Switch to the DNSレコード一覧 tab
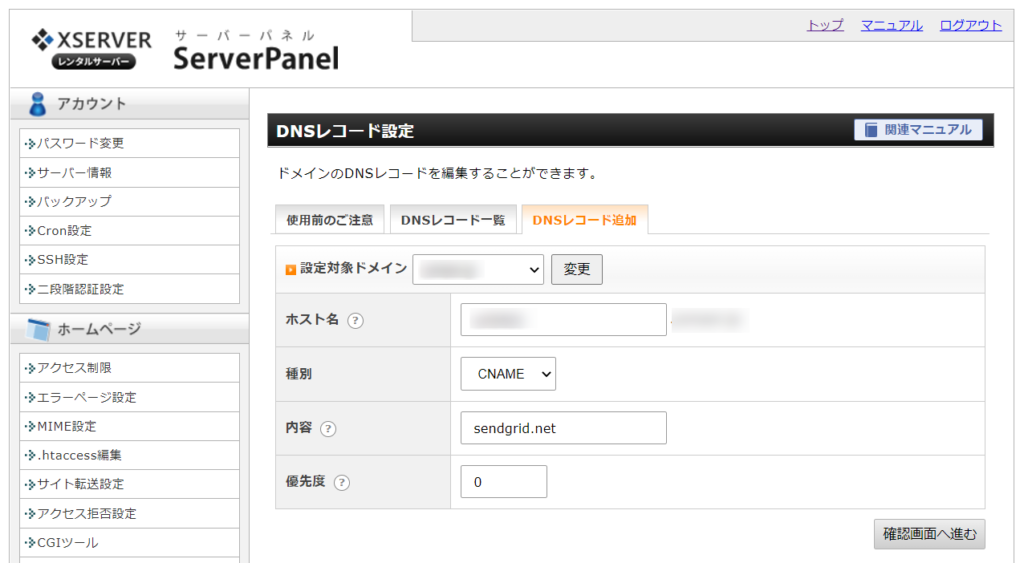This screenshot has height=563, width=1024. click(453, 220)
